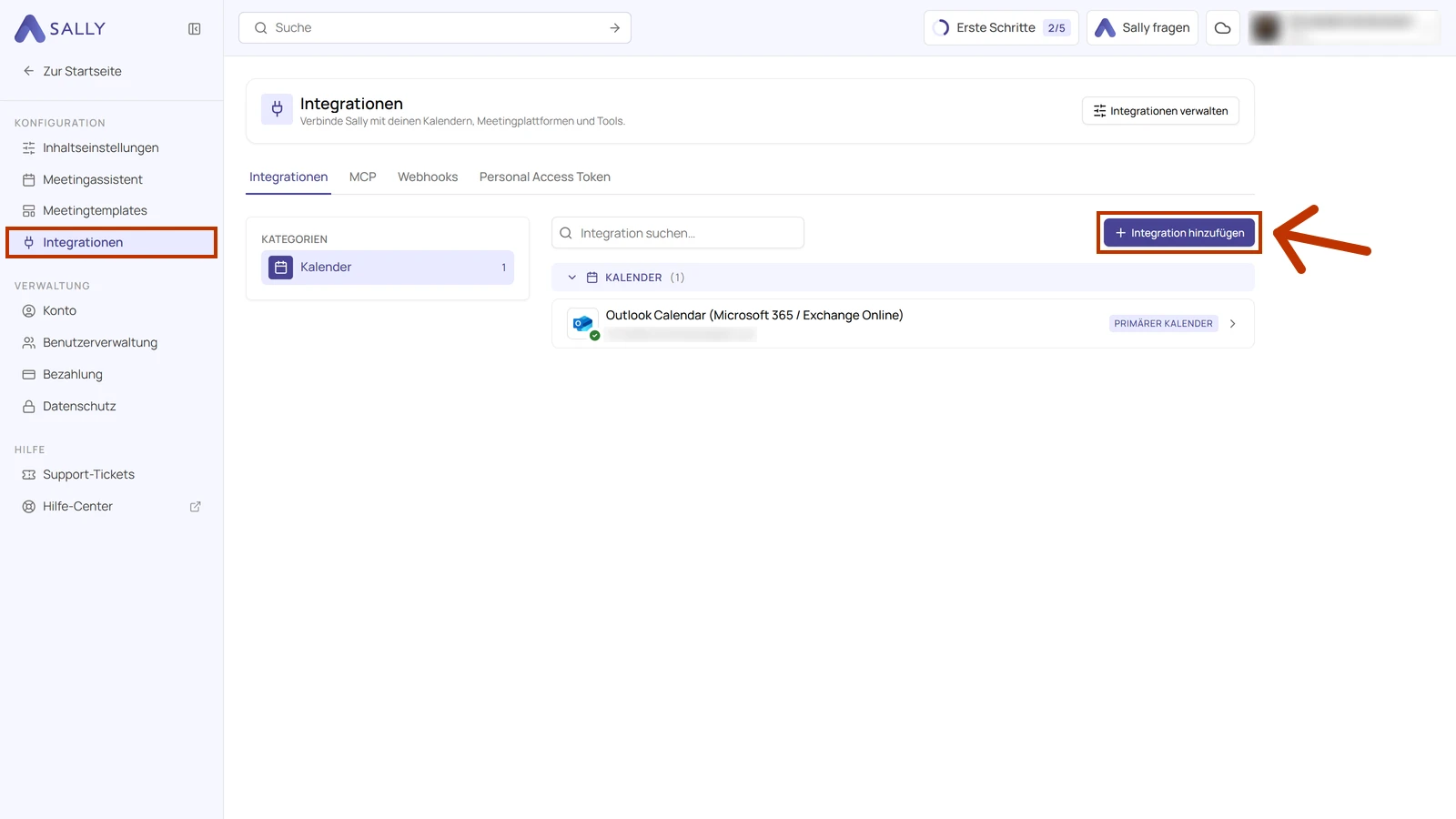The image size is (1456, 819).
Task: Click Integrationen verwalten button
Action: point(1160,111)
